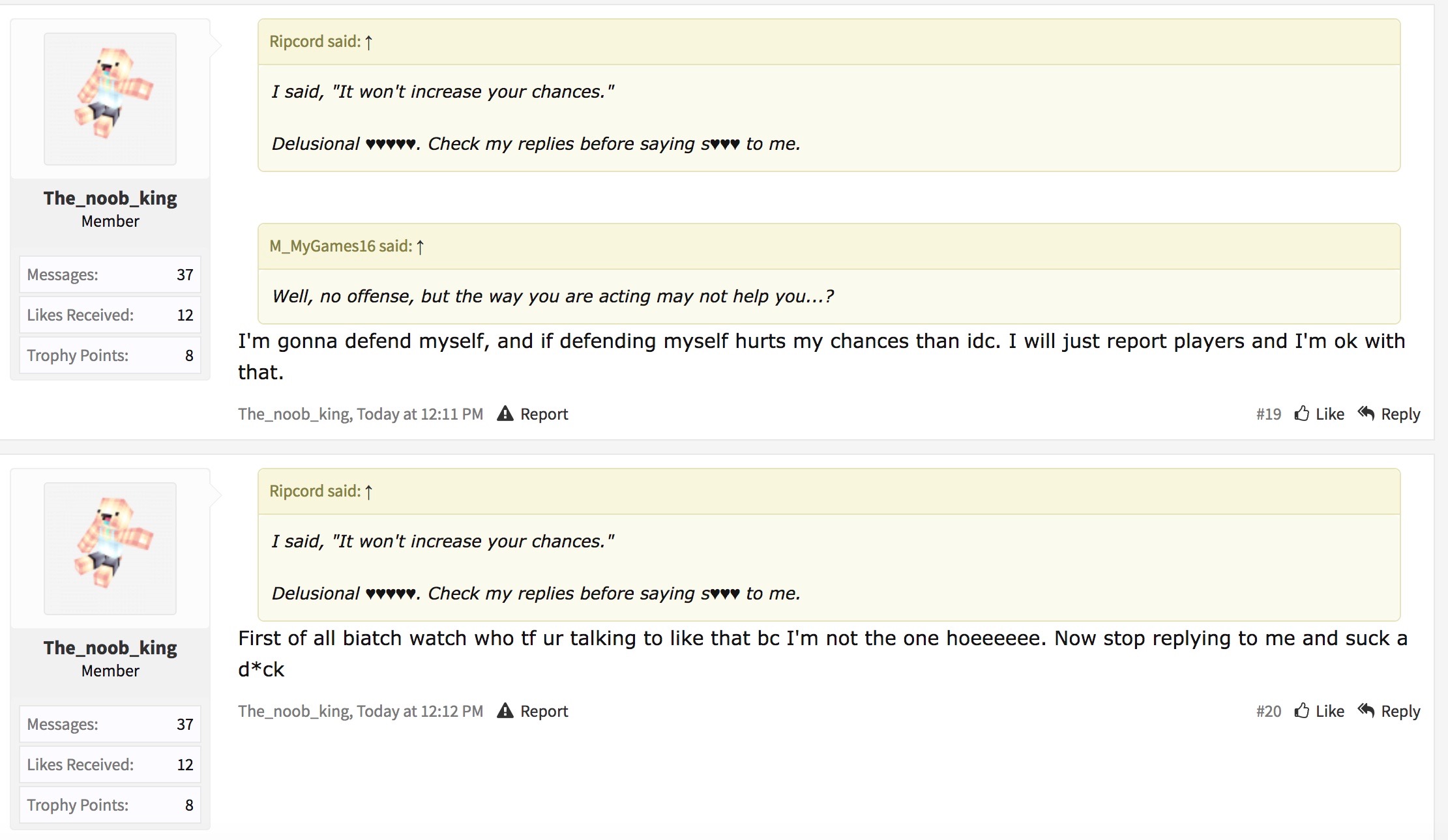Click the reply arrow icon on post #20

[1367, 710]
